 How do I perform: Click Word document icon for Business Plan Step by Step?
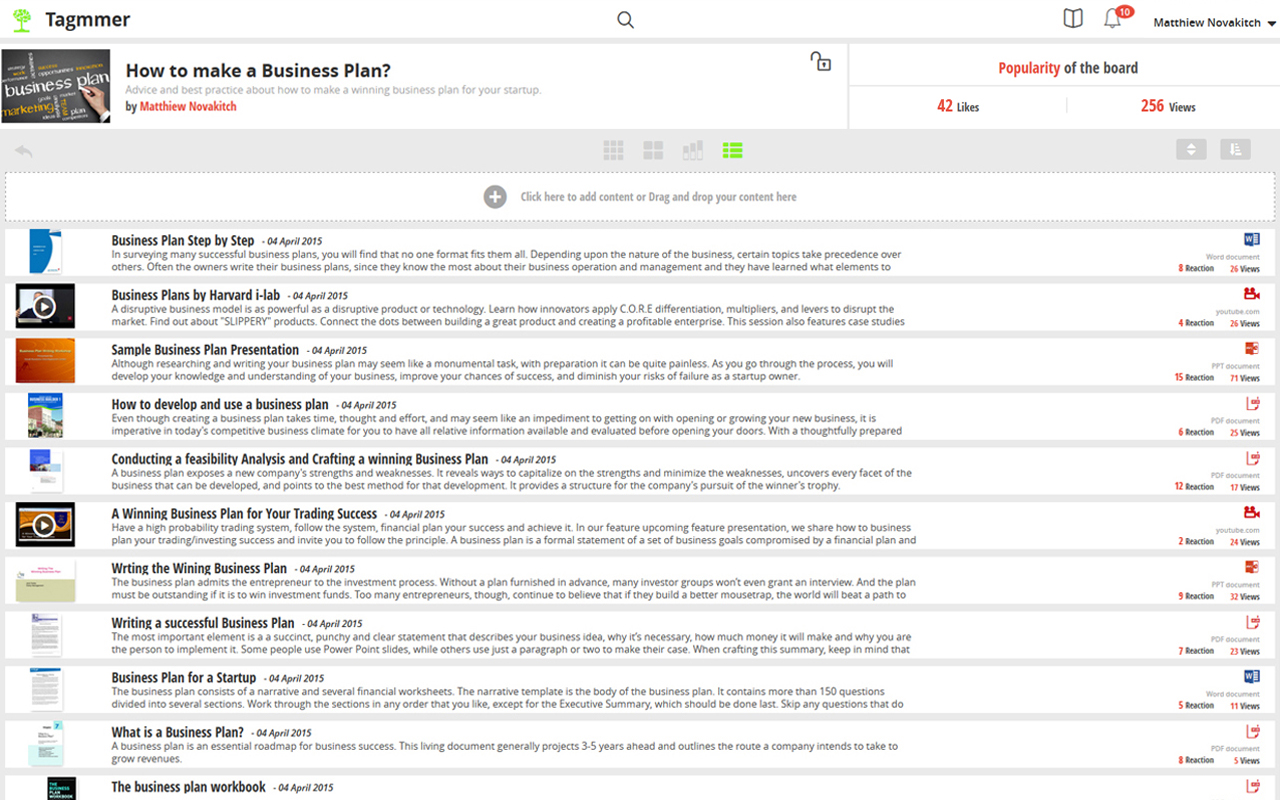point(1251,240)
